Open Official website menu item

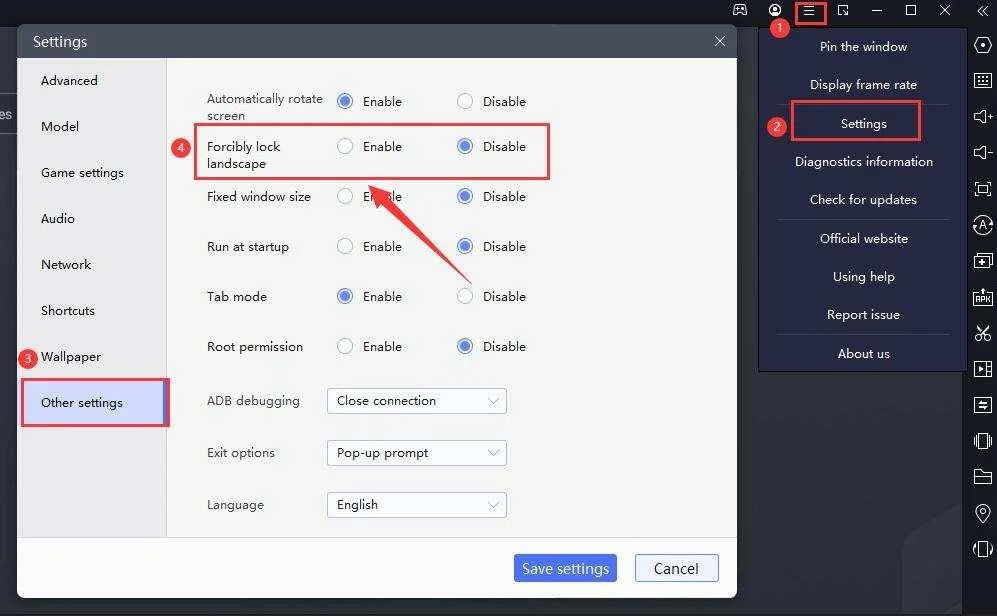(863, 238)
